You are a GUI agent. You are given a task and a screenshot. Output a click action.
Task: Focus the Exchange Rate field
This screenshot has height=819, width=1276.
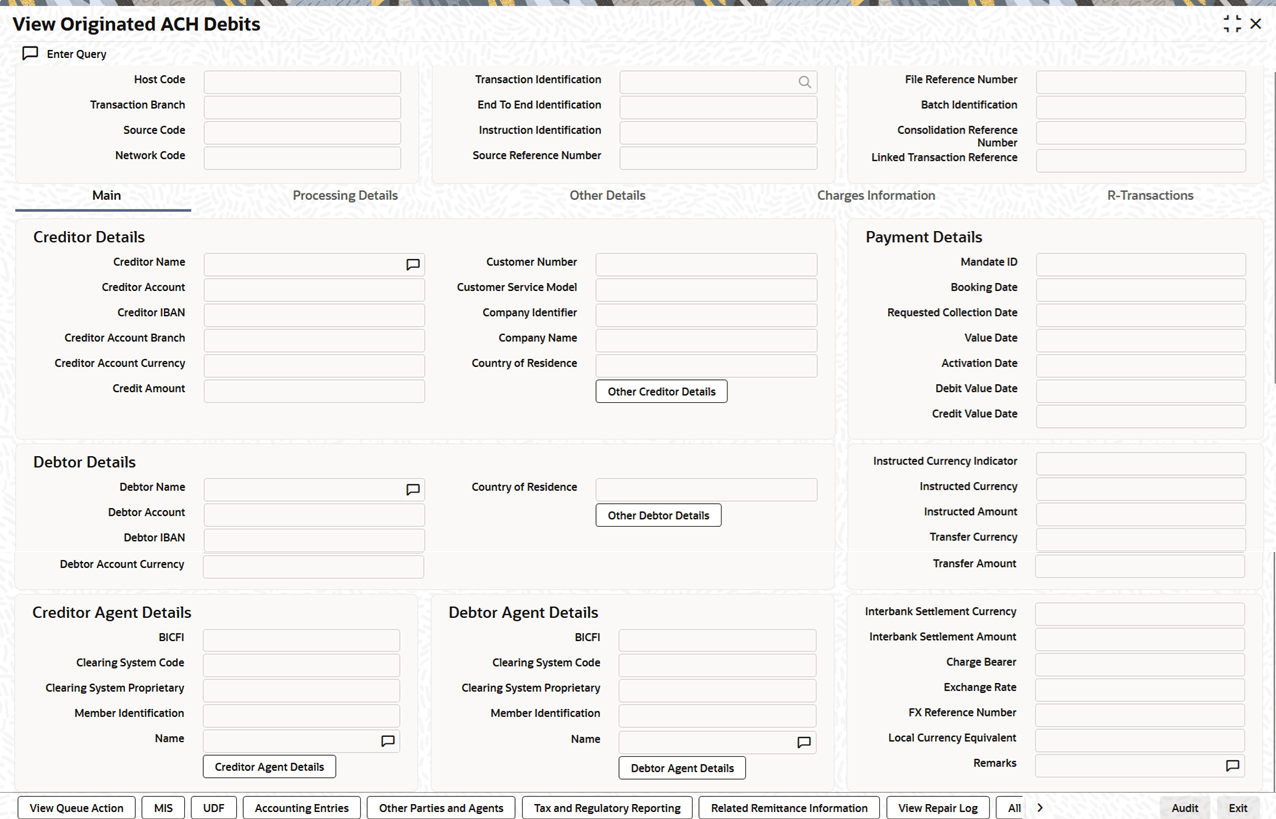click(x=1140, y=690)
